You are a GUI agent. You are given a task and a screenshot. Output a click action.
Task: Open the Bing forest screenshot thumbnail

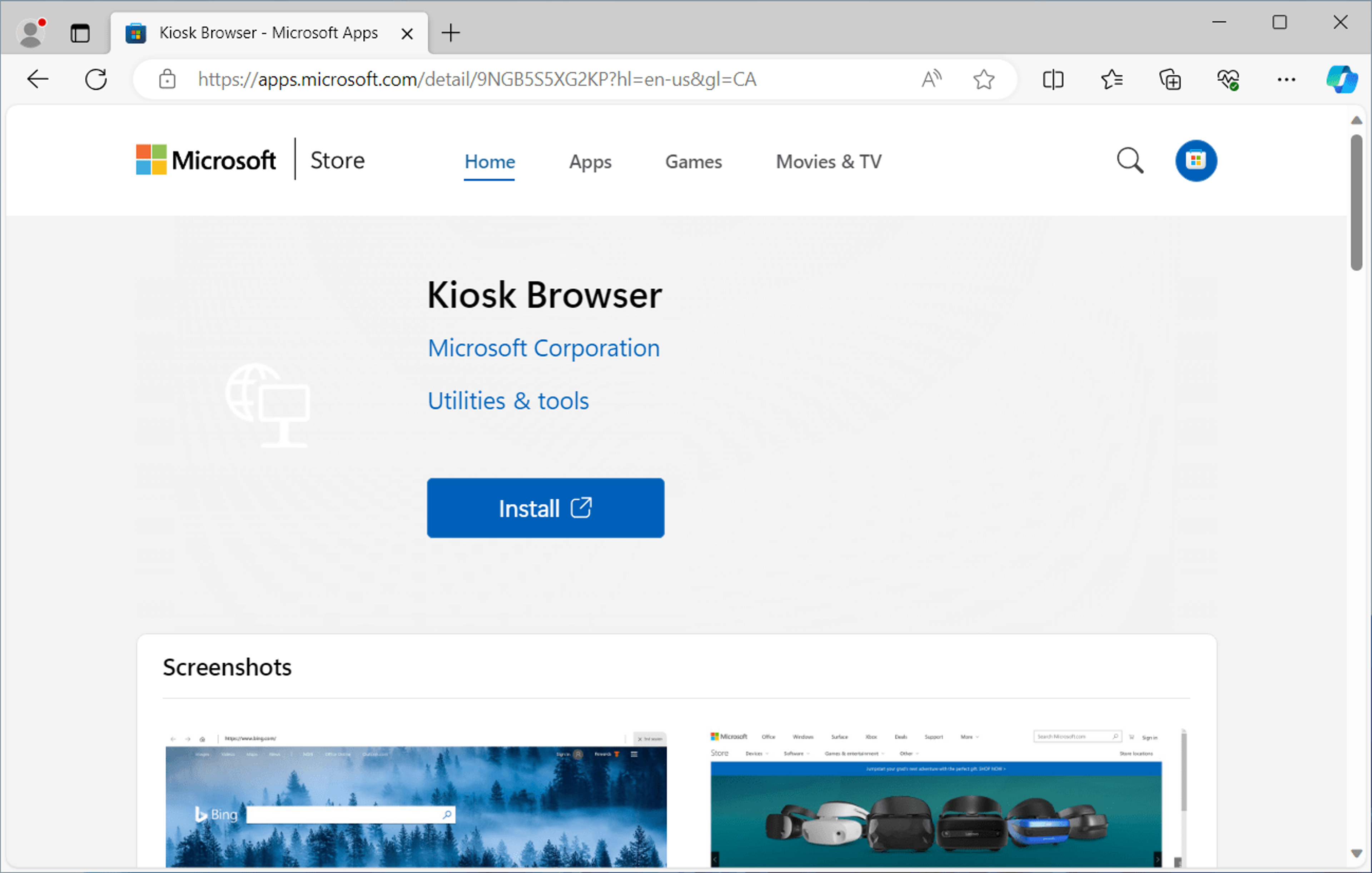[x=416, y=799]
